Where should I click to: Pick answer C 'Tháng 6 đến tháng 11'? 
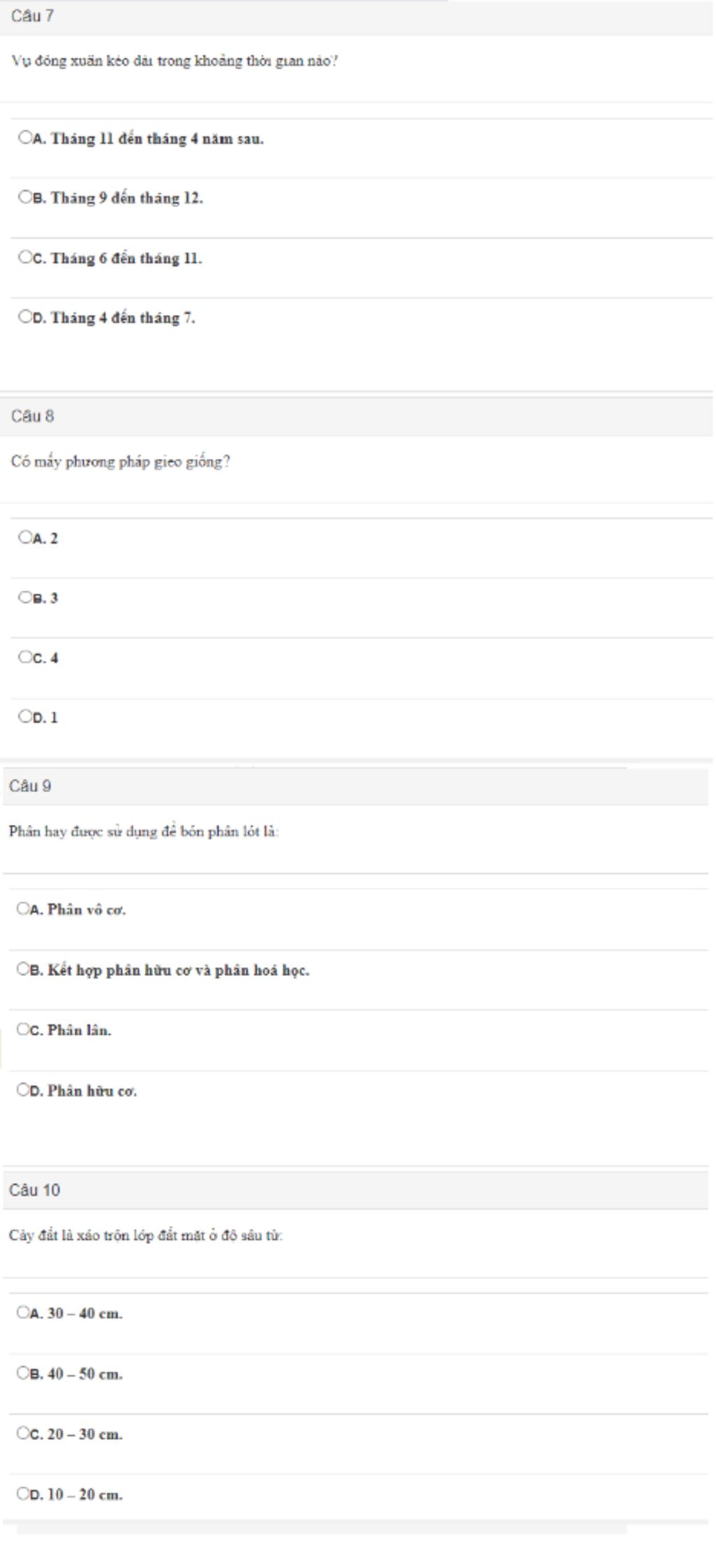coord(25,257)
